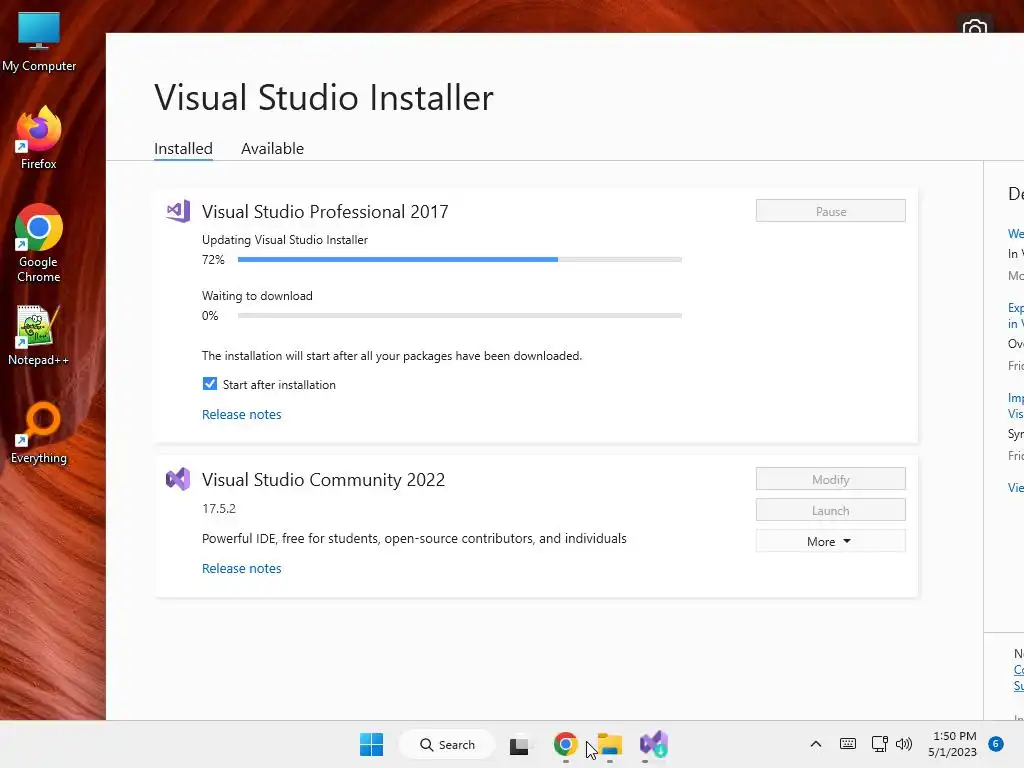Open Release notes for Community 2022
The image size is (1024, 768).
242,569
